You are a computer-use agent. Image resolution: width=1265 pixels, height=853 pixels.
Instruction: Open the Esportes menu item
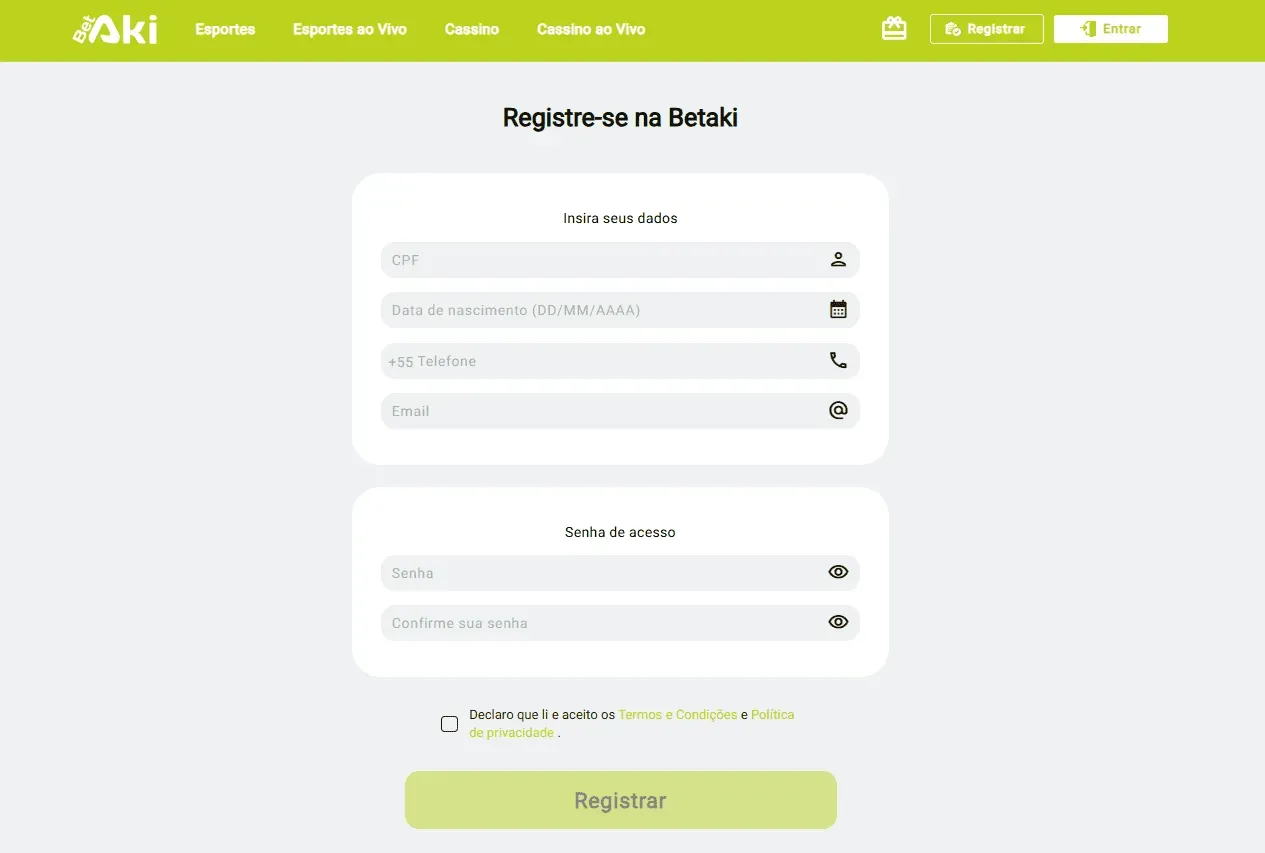pyautogui.click(x=225, y=29)
